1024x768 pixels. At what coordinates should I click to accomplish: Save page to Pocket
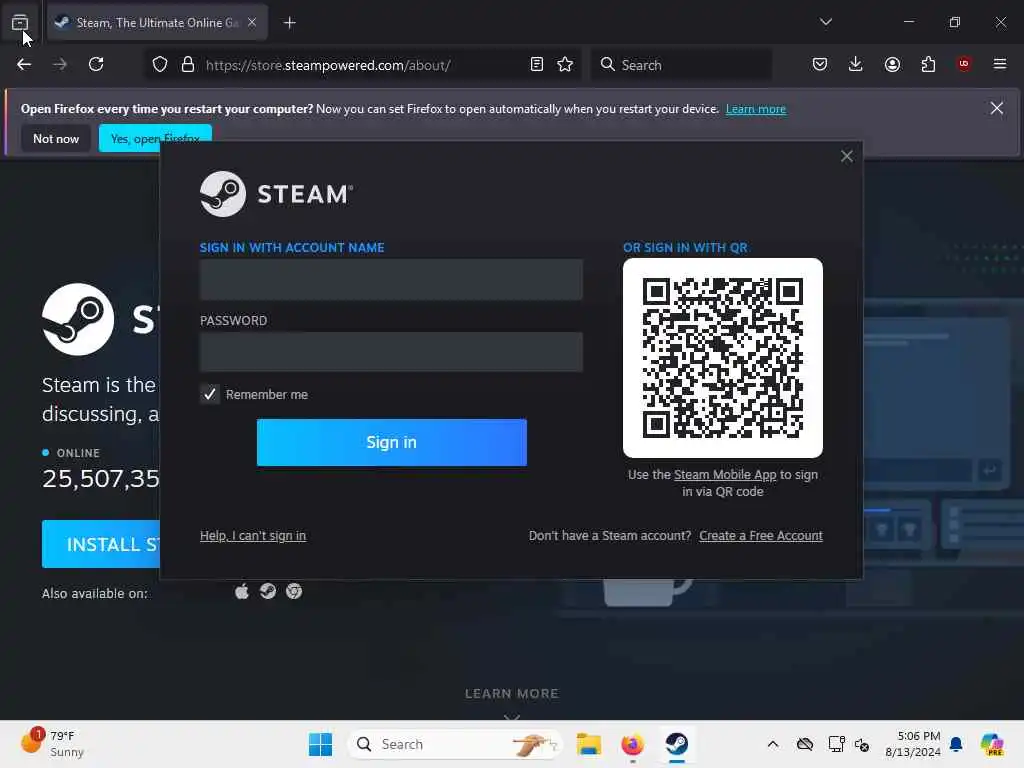coord(820,65)
